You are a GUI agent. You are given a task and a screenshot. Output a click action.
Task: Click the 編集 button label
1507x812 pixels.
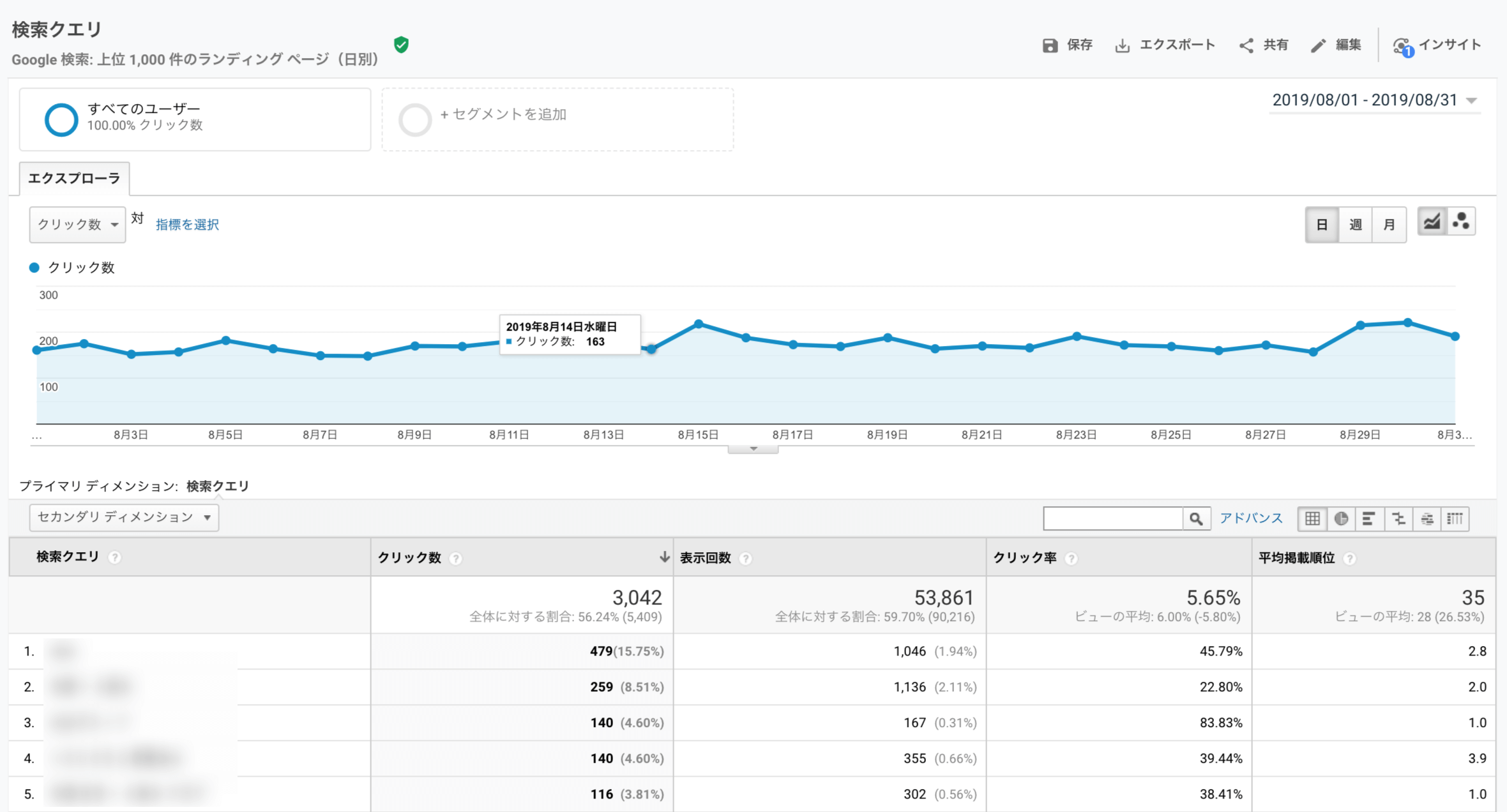(1348, 45)
